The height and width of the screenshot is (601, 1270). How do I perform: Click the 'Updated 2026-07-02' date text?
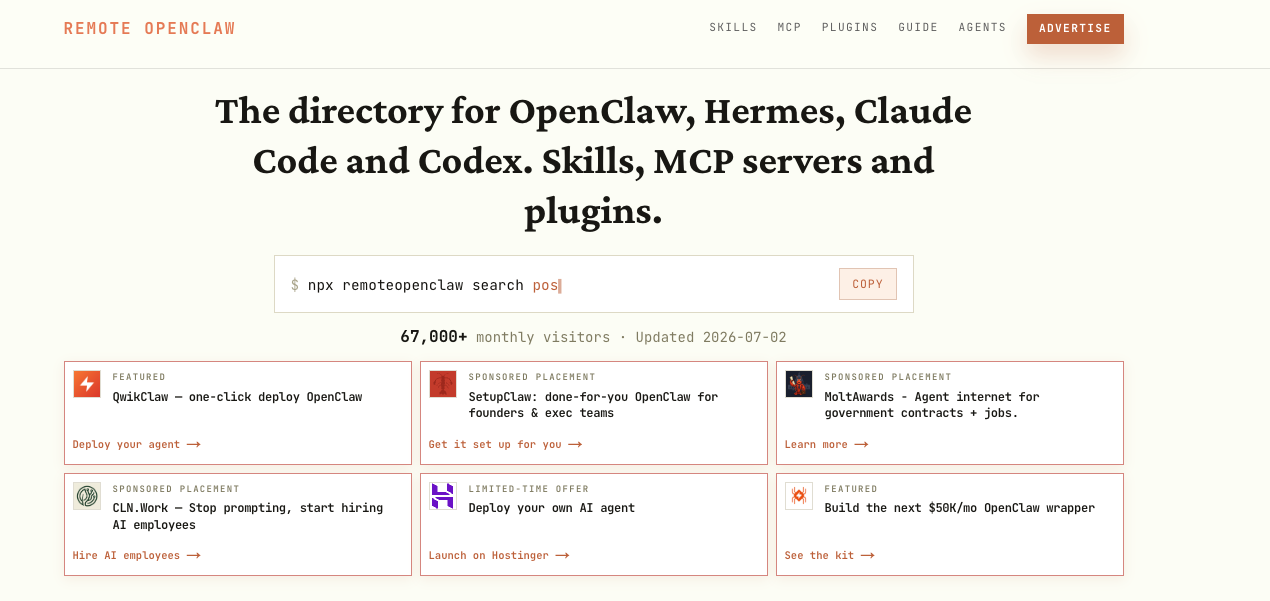click(x=711, y=337)
